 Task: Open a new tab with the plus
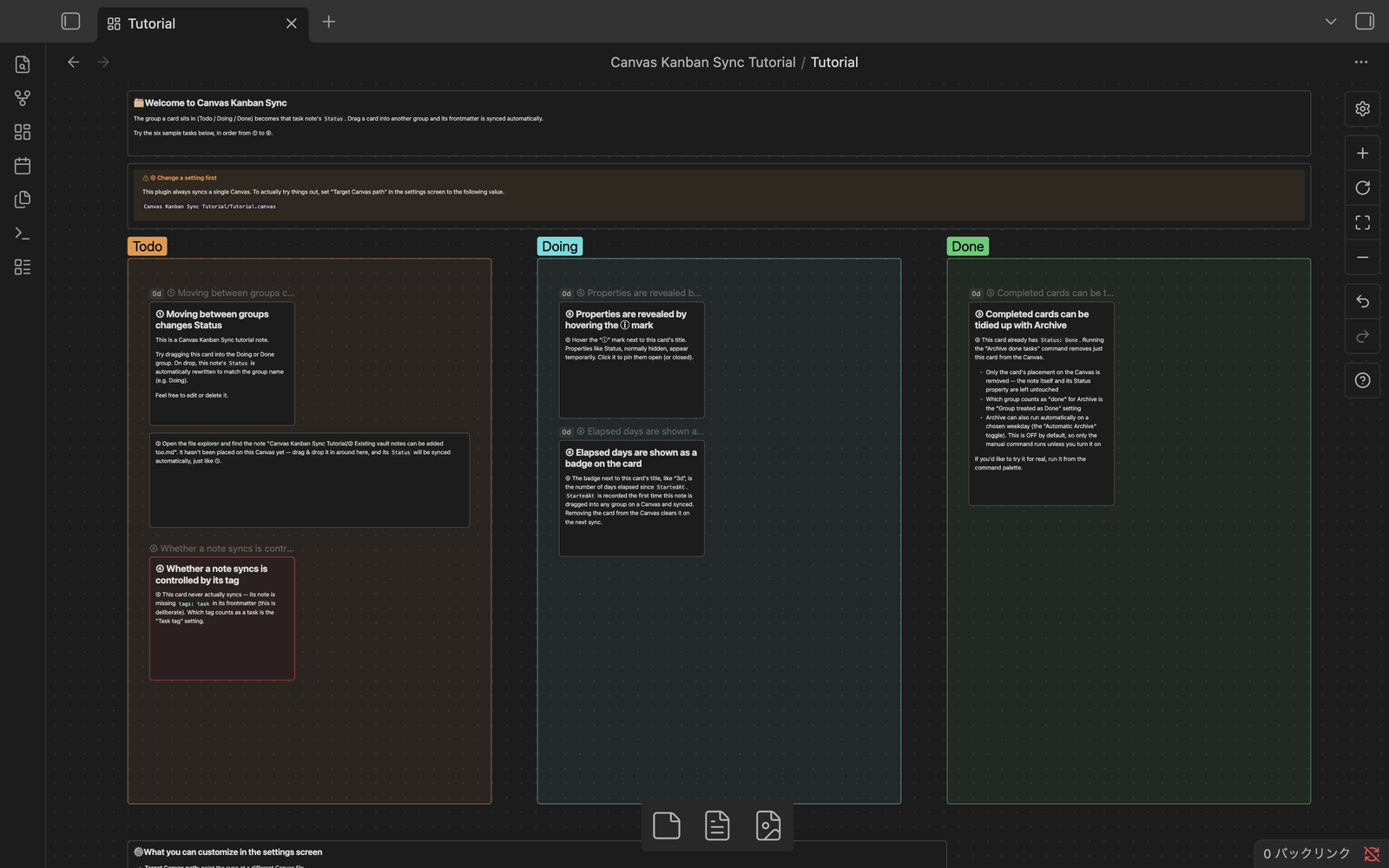pos(328,22)
